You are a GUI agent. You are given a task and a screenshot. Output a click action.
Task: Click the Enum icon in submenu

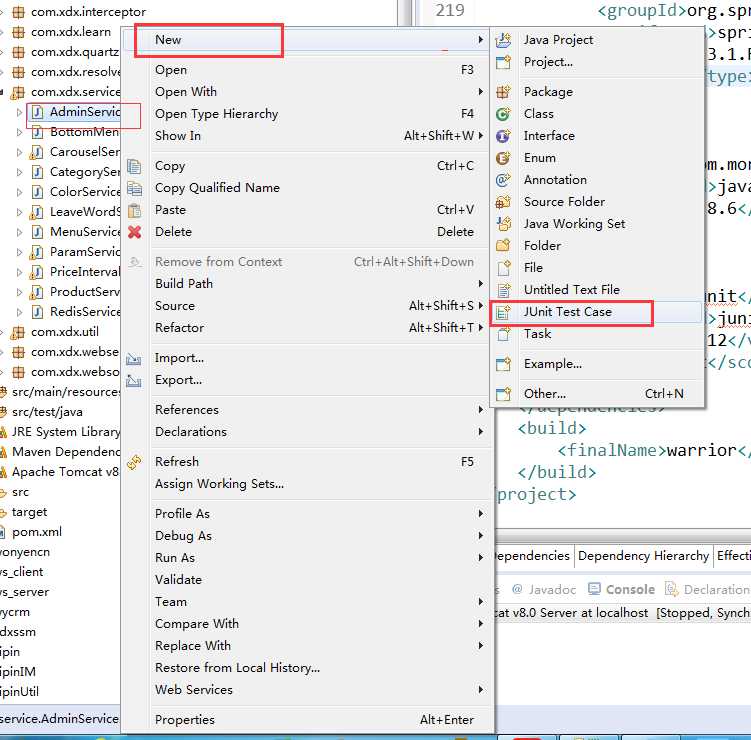pyautogui.click(x=503, y=158)
